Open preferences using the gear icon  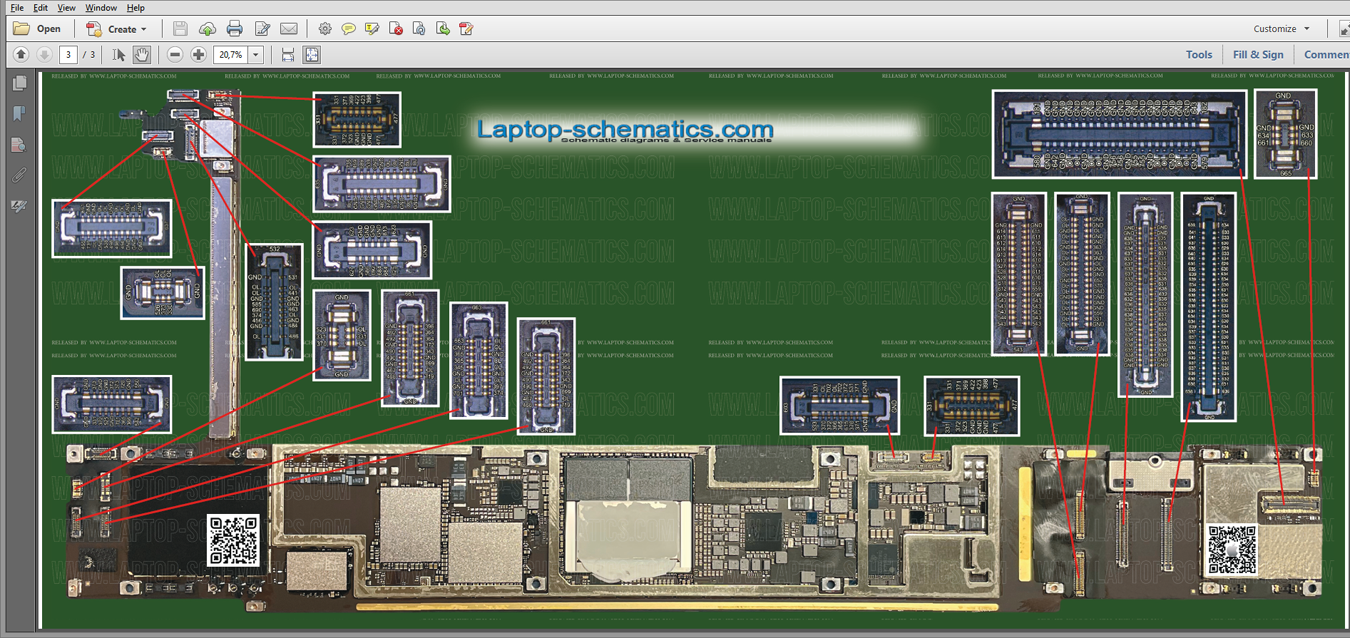325,29
